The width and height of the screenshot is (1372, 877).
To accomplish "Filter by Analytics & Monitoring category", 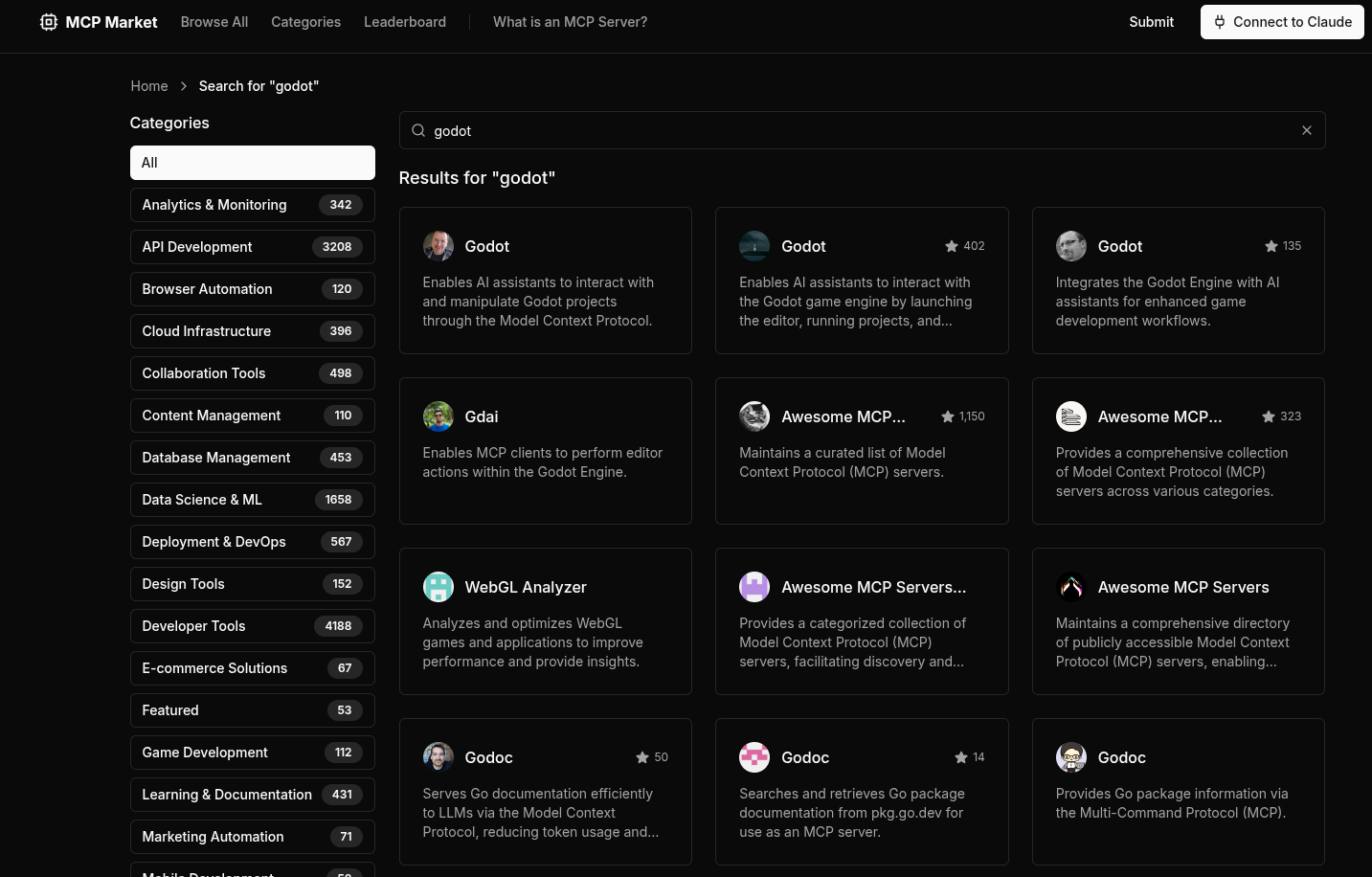I will [x=253, y=205].
